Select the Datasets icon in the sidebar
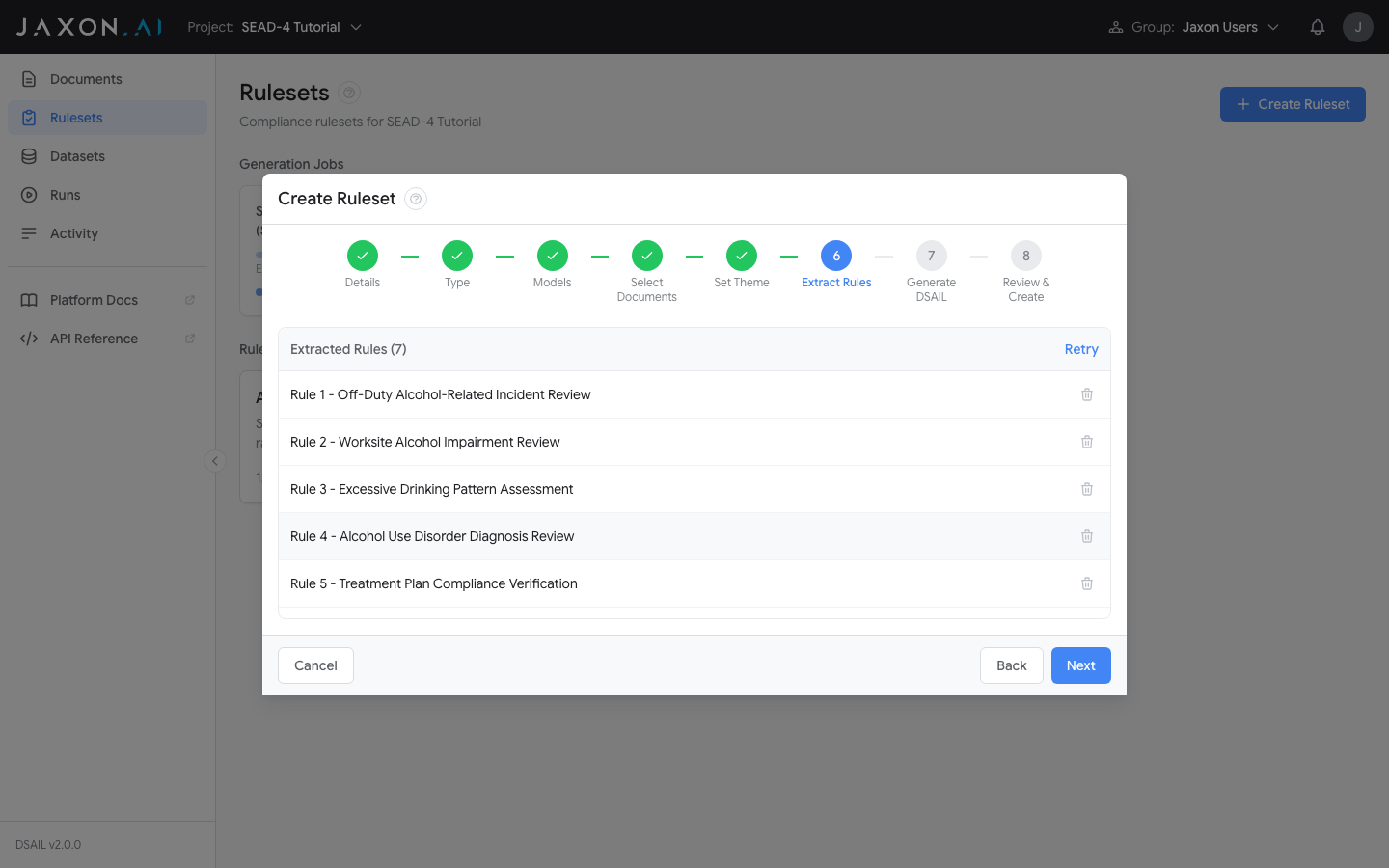The image size is (1389, 868). (31, 155)
